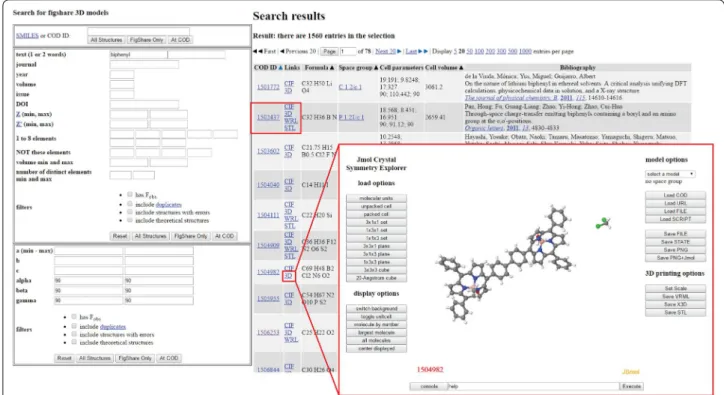
Task: Check upper 'include structures with errors' box
Action: [130, 212]
